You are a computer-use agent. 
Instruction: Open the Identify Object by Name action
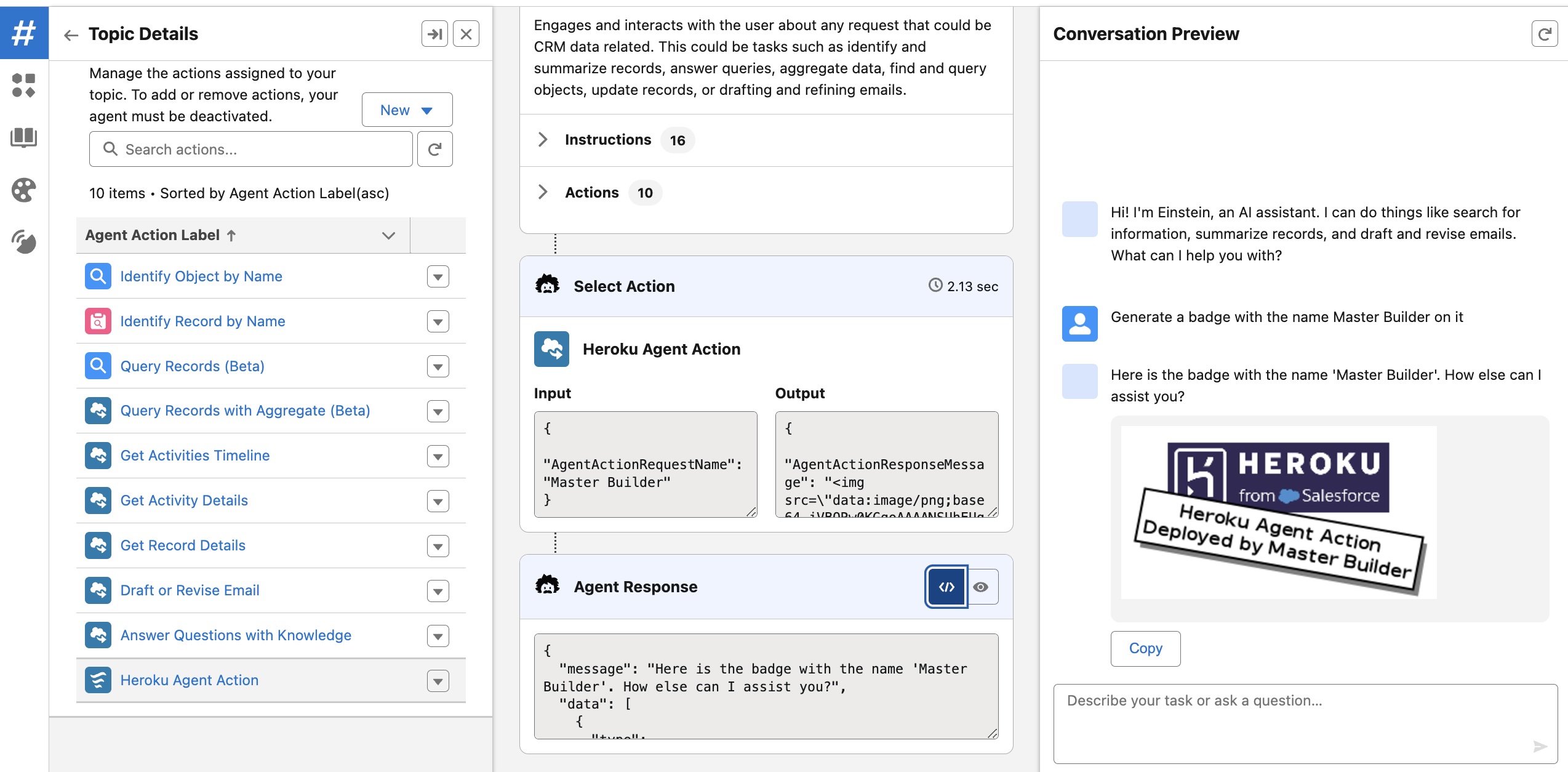(201, 276)
